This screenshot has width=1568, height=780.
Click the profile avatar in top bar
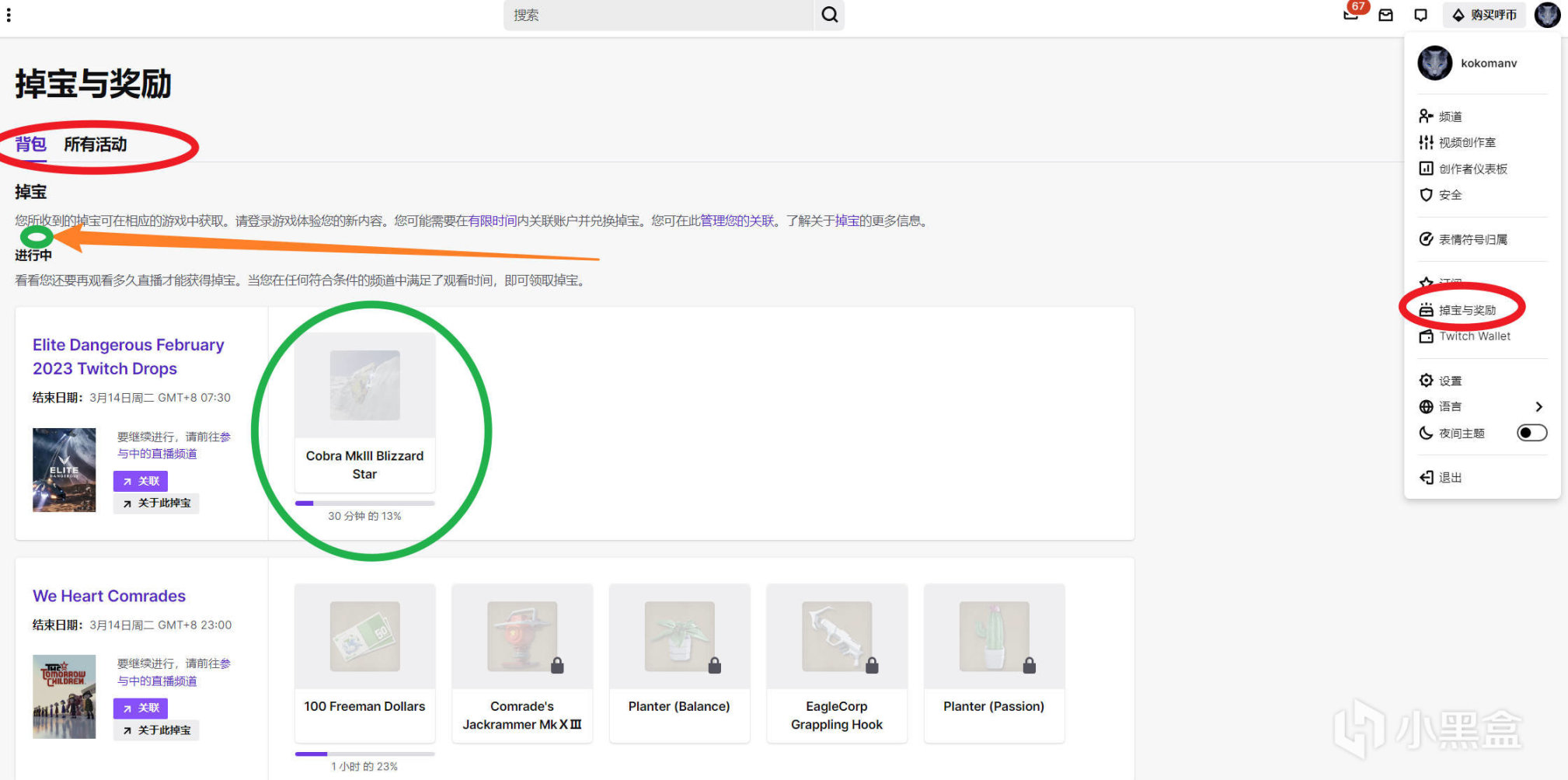tap(1547, 15)
